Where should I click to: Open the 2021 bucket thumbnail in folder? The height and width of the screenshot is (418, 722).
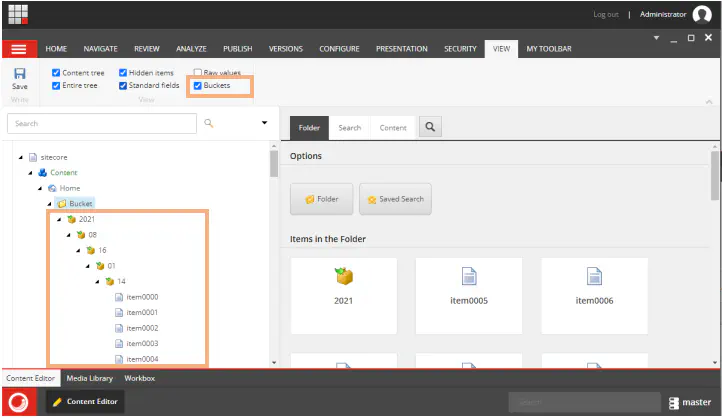point(344,296)
